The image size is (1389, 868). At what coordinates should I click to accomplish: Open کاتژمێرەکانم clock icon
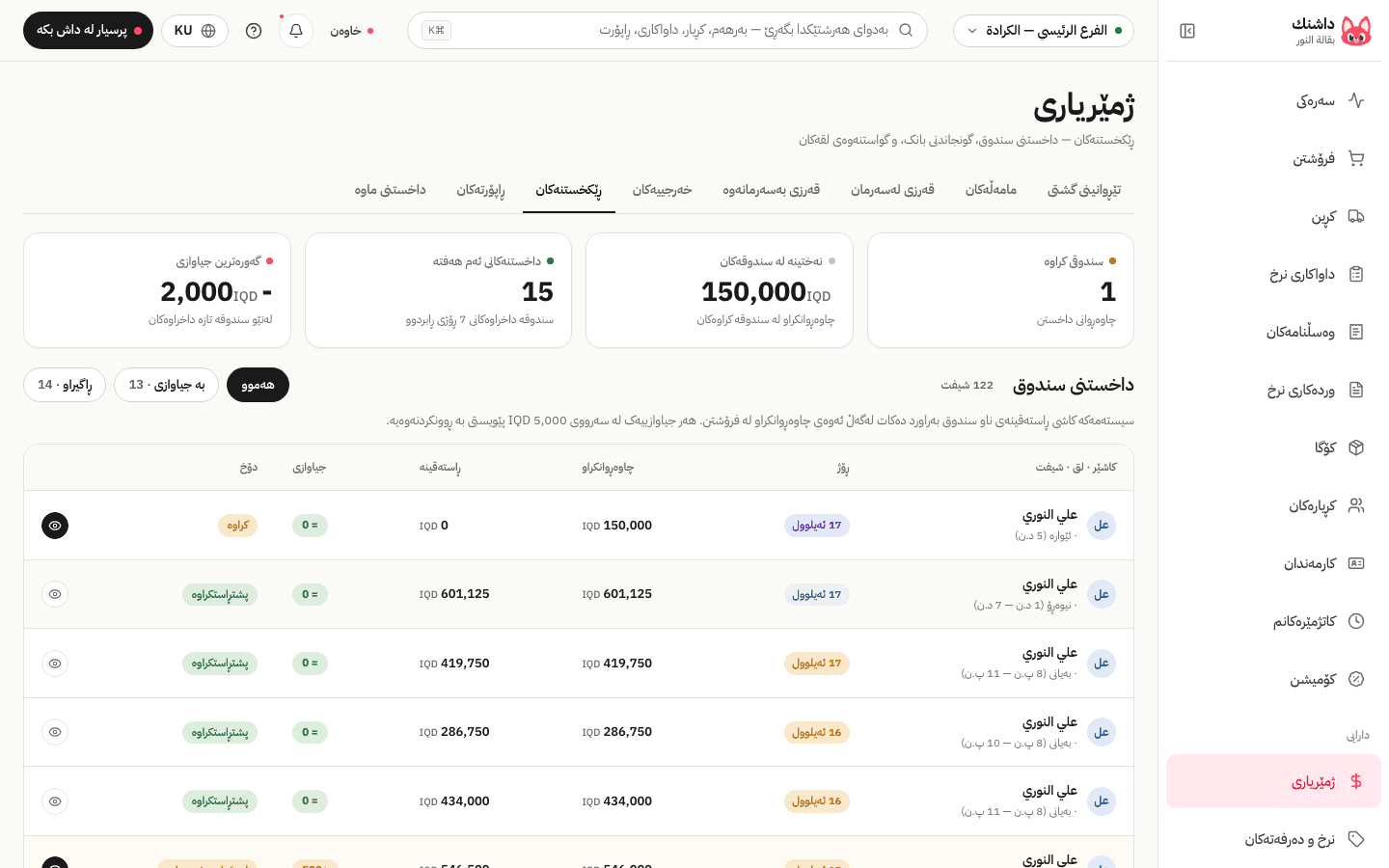click(x=1356, y=621)
